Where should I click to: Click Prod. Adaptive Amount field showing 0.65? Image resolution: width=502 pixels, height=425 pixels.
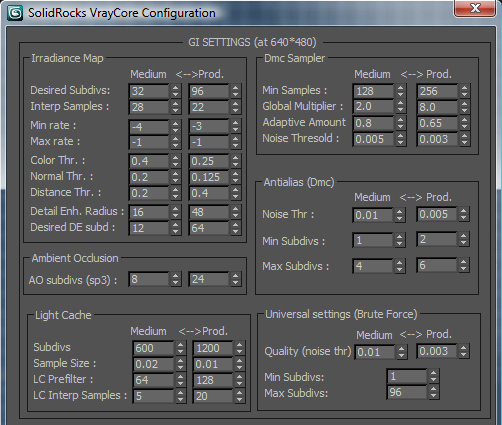click(437, 123)
